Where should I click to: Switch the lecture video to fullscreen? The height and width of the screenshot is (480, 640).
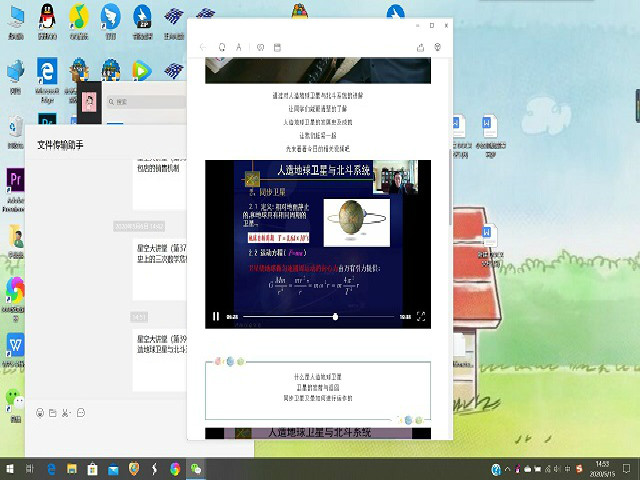tap(421, 316)
